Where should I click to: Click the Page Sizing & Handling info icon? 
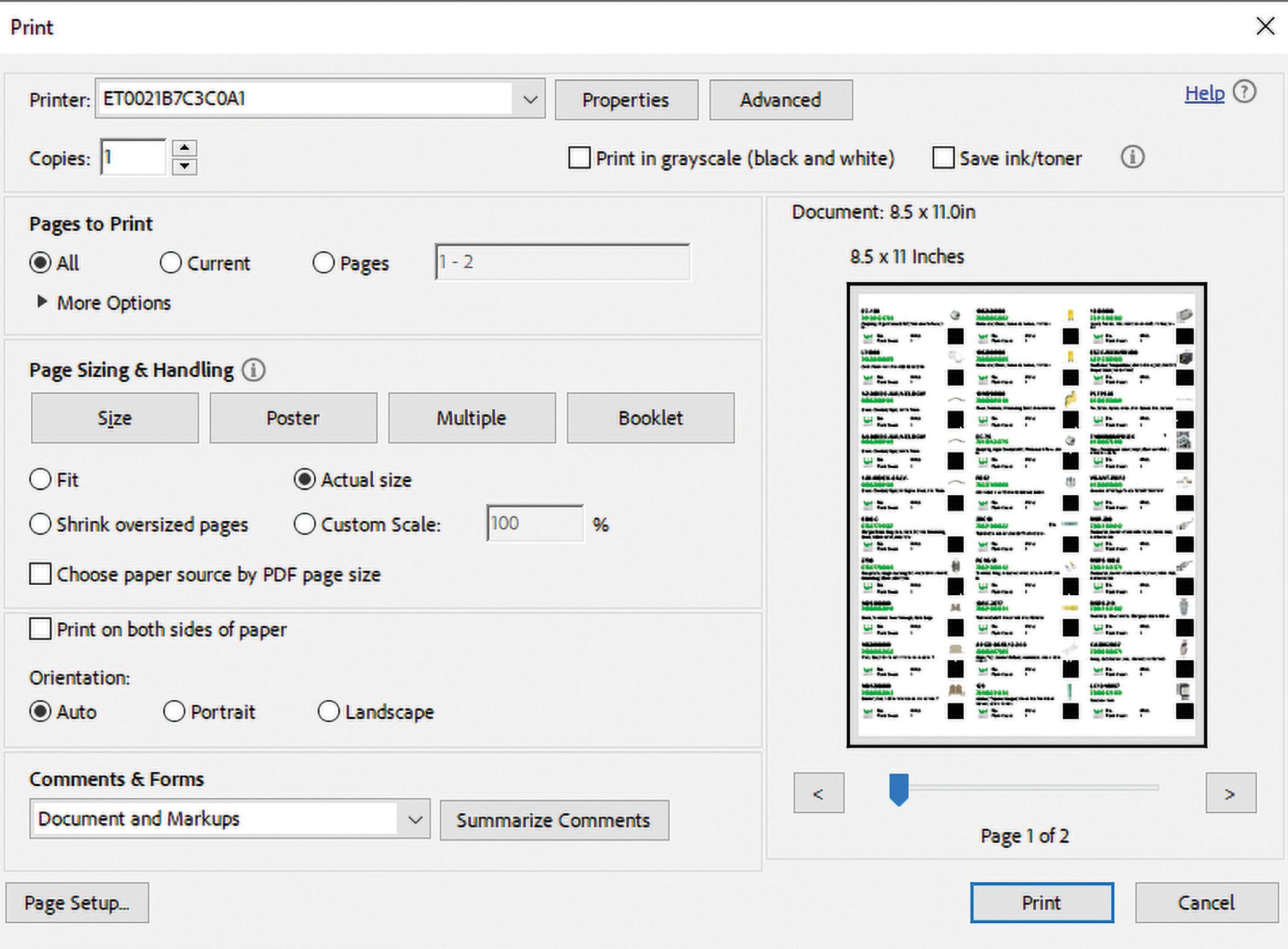click(x=254, y=370)
